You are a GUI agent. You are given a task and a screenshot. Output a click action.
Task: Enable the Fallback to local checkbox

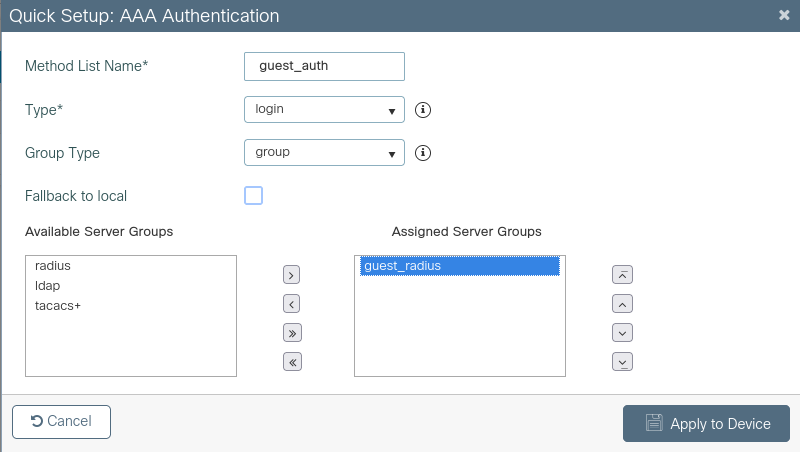(254, 196)
